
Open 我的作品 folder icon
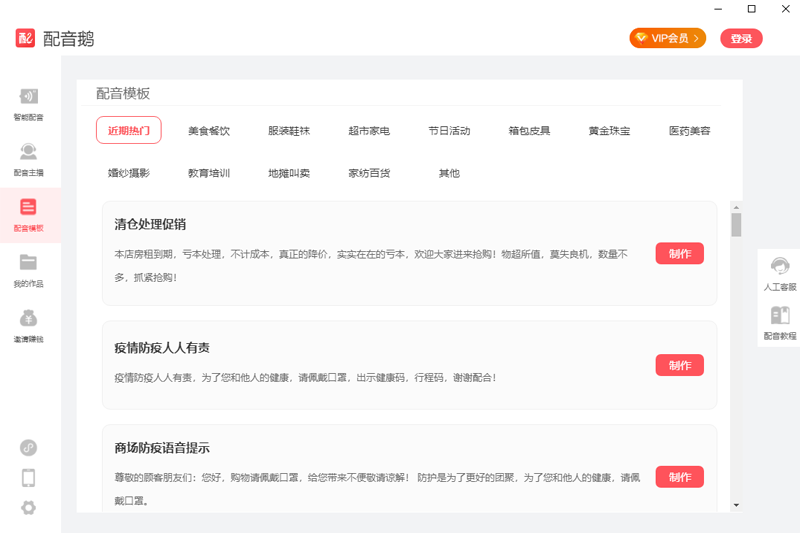(x=28, y=270)
